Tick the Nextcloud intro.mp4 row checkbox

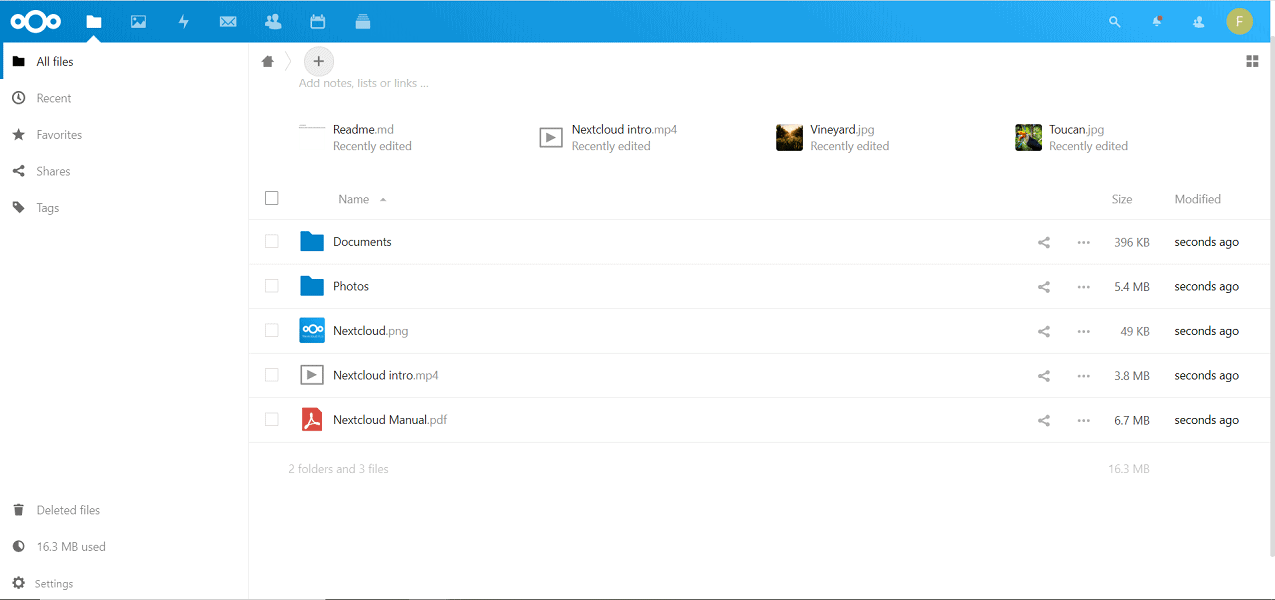[x=272, y=375]
